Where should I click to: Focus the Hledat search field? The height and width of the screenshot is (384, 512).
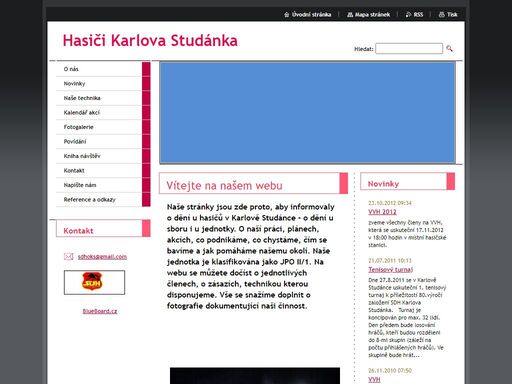pyautogui.click(x=409, y=49)
